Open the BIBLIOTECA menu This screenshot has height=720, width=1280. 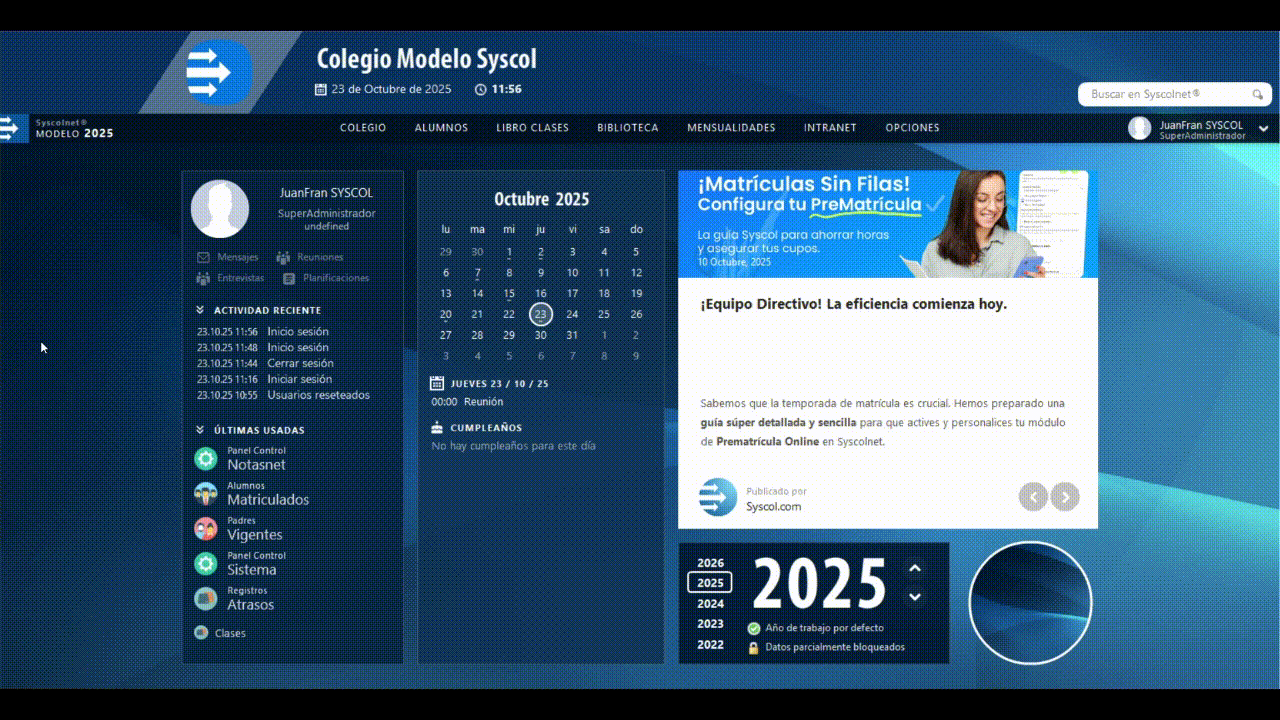tap(628, 128)
